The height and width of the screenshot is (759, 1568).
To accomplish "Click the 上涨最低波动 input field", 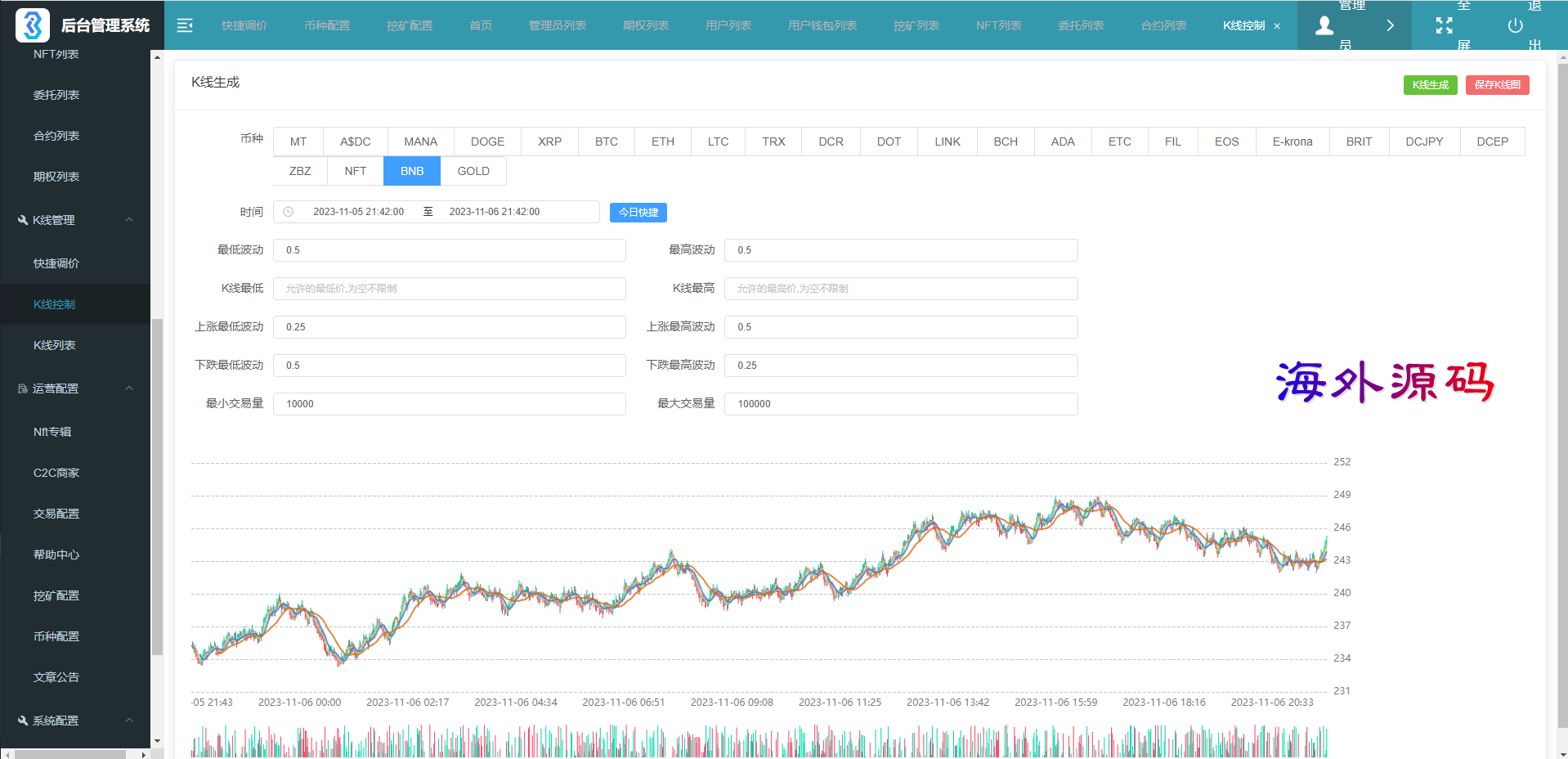I will coord(450,327).
